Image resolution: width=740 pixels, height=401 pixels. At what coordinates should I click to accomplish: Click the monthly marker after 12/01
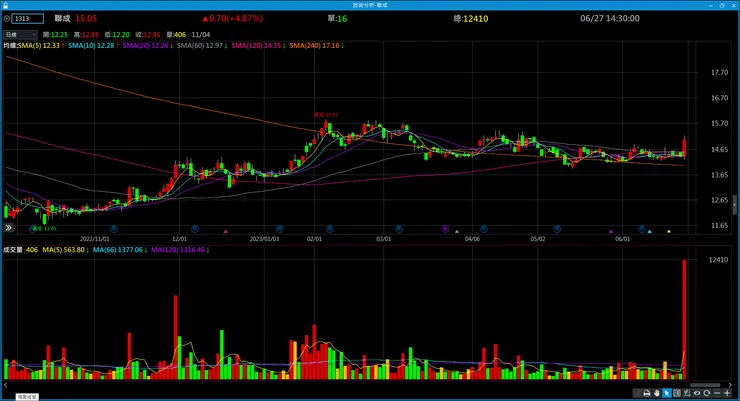(x=195, y=229)
